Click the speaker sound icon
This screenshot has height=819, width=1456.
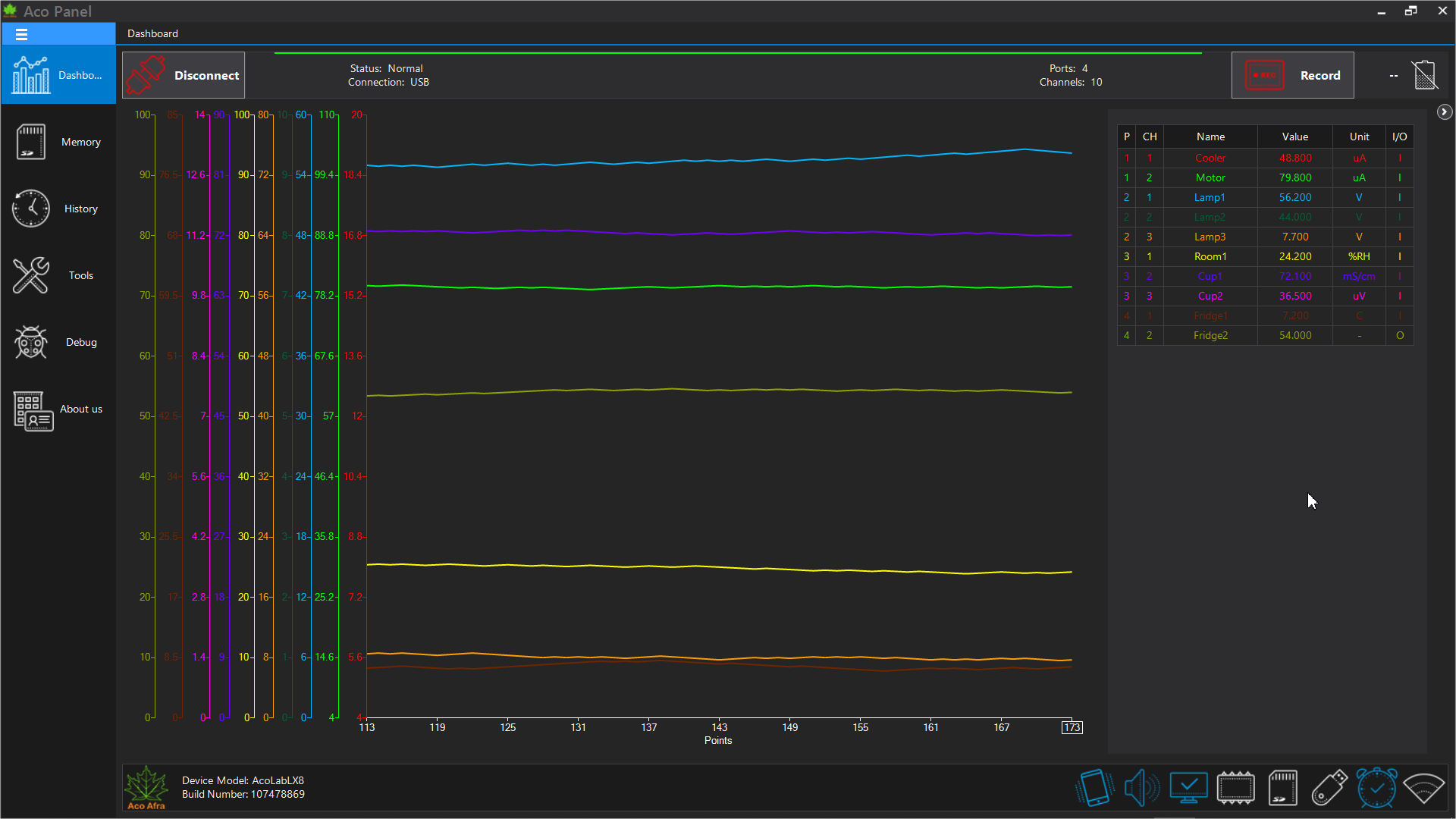1141,788
